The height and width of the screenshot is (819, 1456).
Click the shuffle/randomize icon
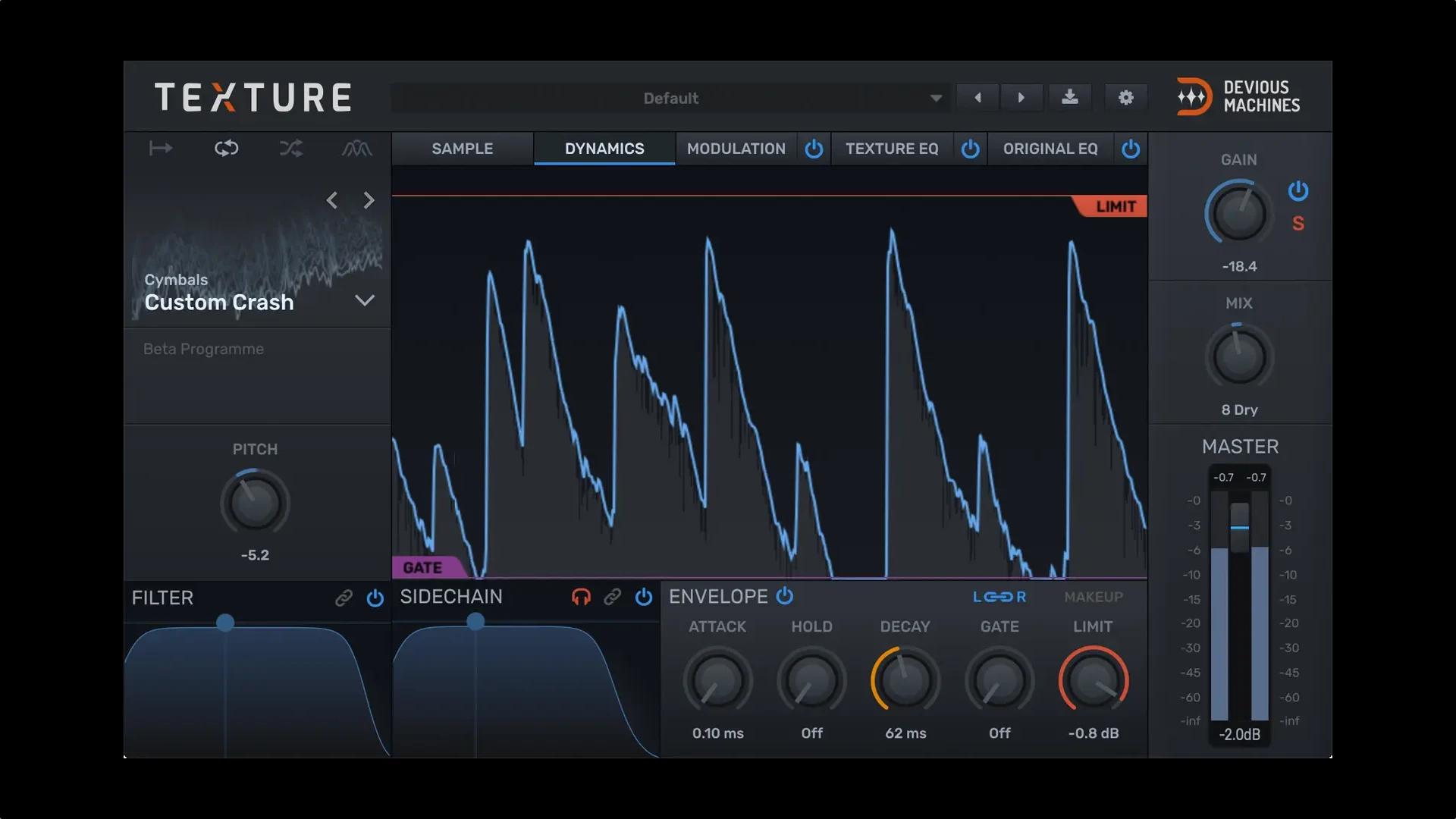[x=291, y=148]
